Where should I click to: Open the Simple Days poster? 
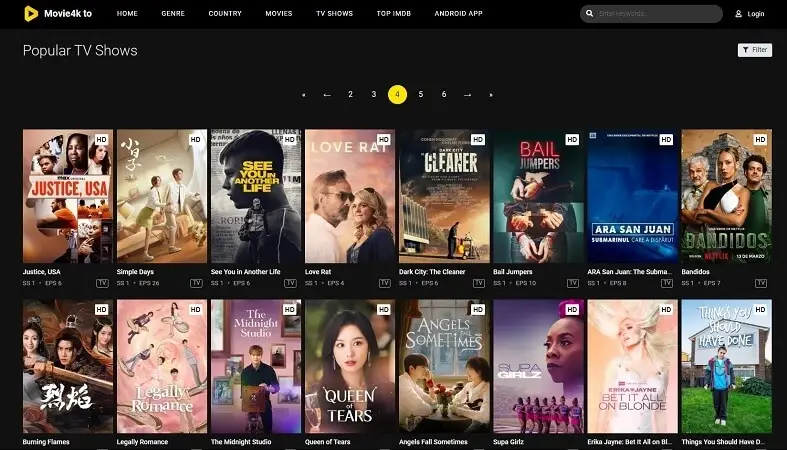[162, 196]
